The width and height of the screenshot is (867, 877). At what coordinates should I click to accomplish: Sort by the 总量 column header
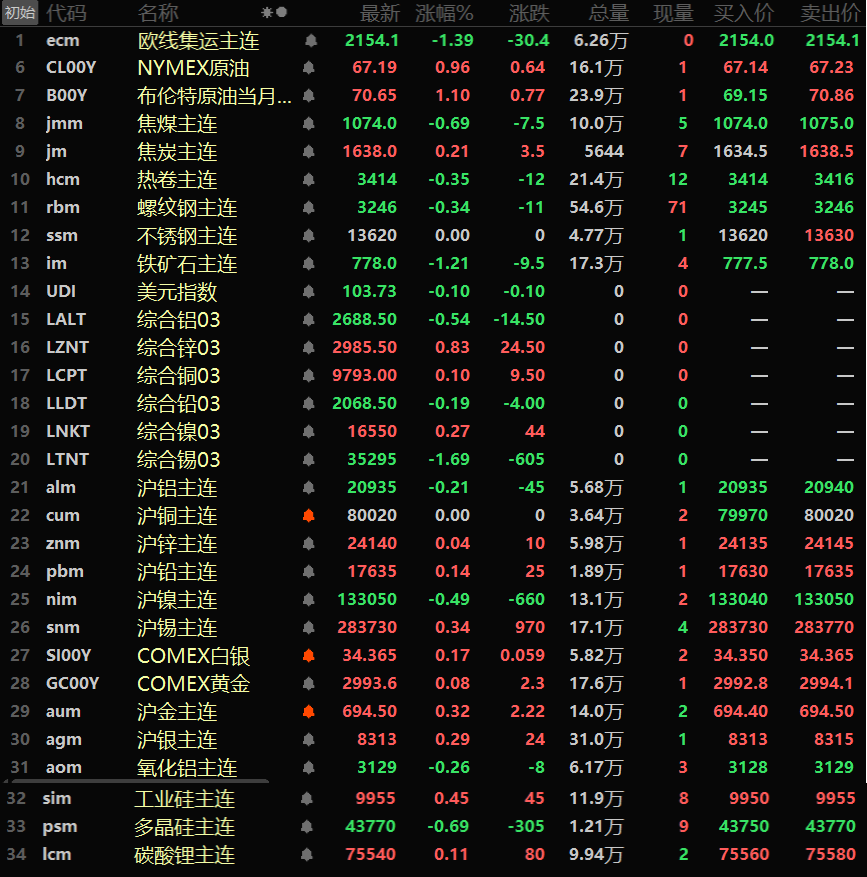pyautogui.click(x=609, y=13)
